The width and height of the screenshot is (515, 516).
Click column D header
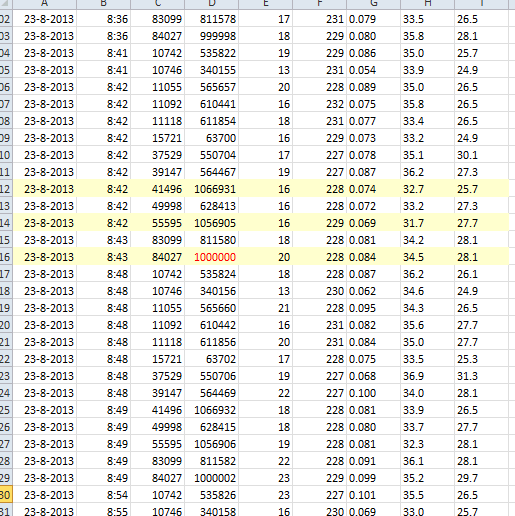point(211,4)
